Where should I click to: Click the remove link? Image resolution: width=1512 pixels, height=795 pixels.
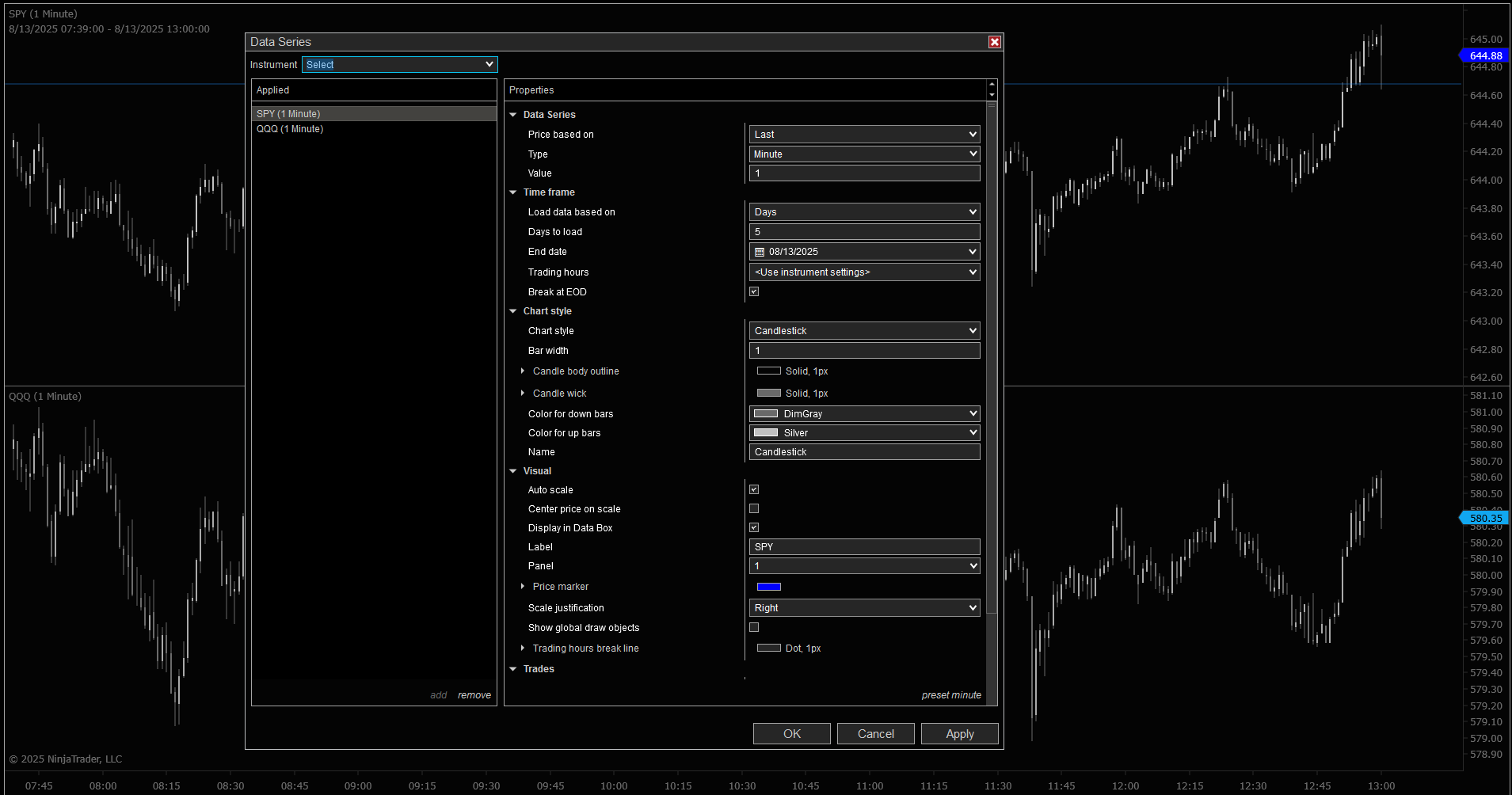point(474,695)
